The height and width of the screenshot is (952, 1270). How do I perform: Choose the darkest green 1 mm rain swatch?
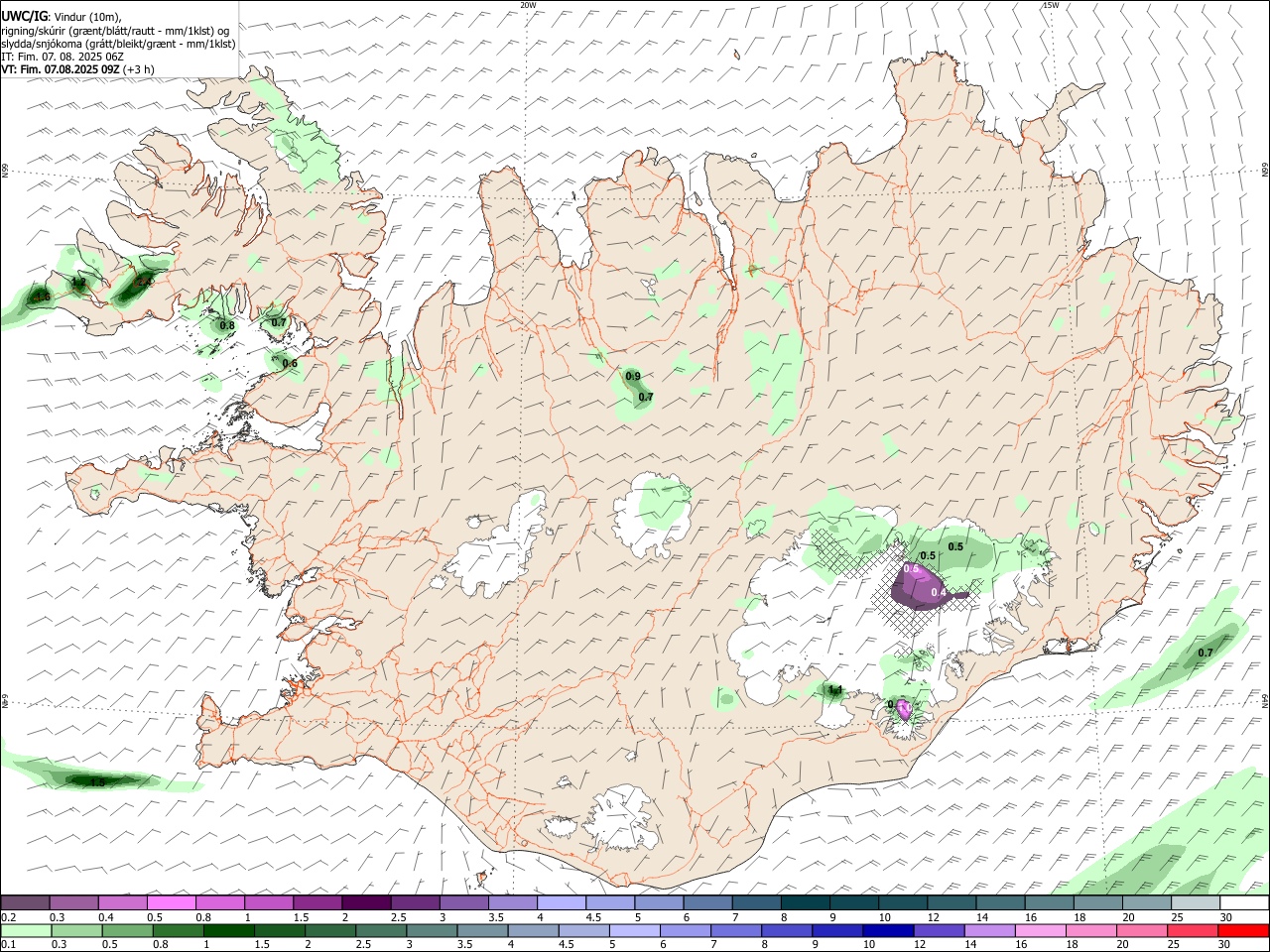(228, 930)
